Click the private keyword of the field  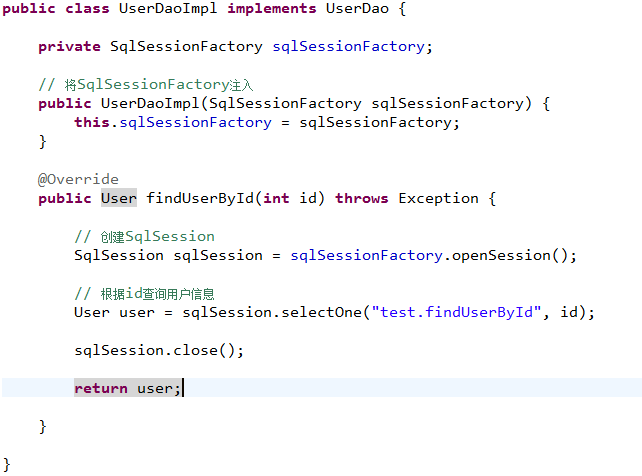pyautogui.click(x=69, y=47)
